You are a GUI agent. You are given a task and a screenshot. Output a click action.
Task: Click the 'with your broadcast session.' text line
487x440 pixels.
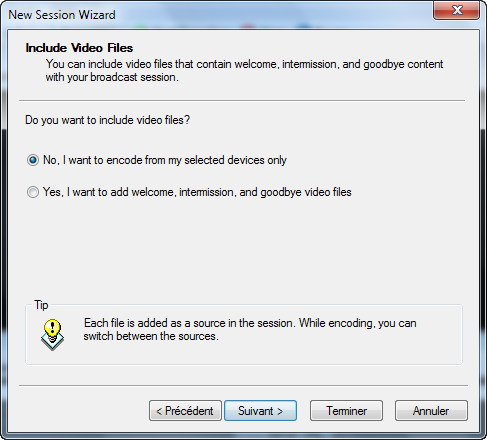[112, 77]
